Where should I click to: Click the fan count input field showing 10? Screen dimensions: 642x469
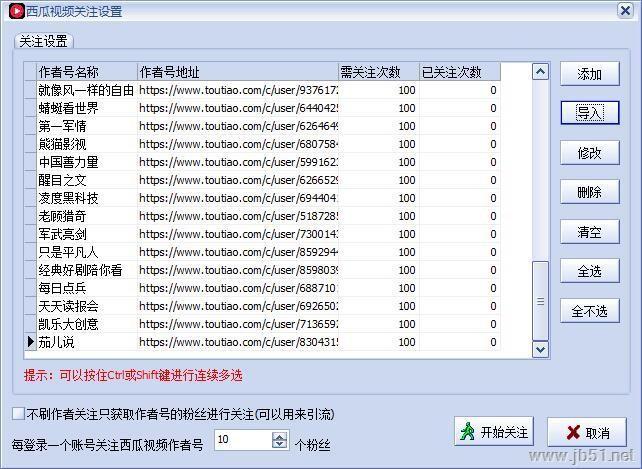[x=243, y=440]
